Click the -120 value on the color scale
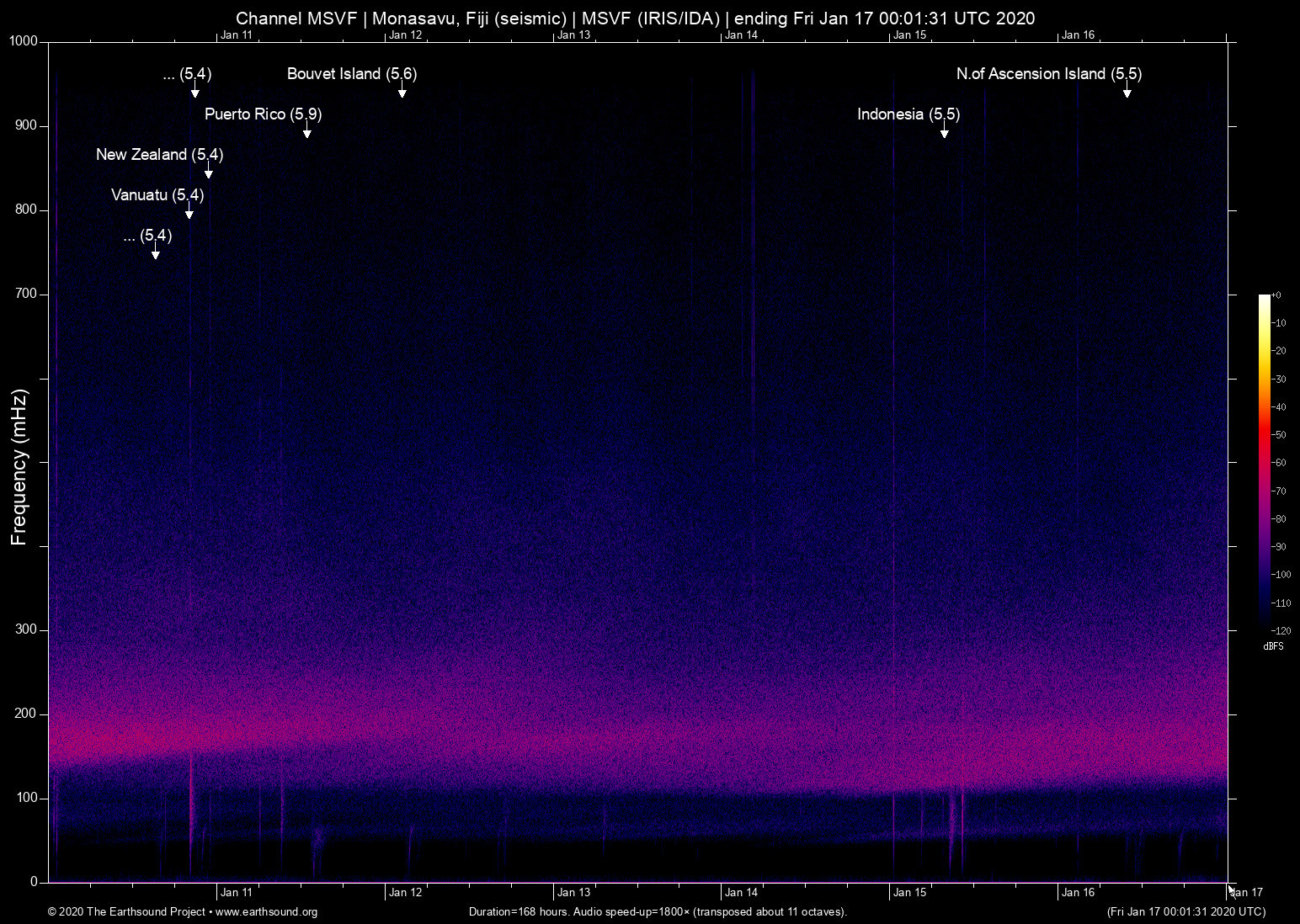 click(x=1281, y=630)
